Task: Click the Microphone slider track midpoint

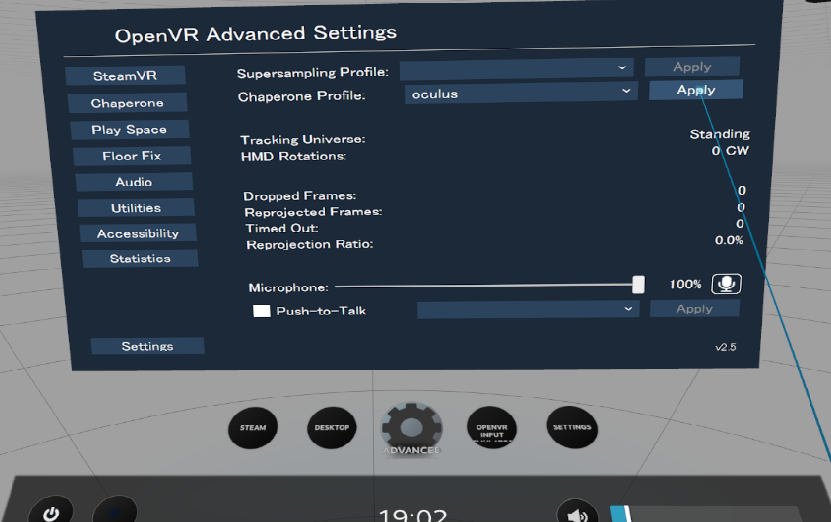Action: pos(487,286)
